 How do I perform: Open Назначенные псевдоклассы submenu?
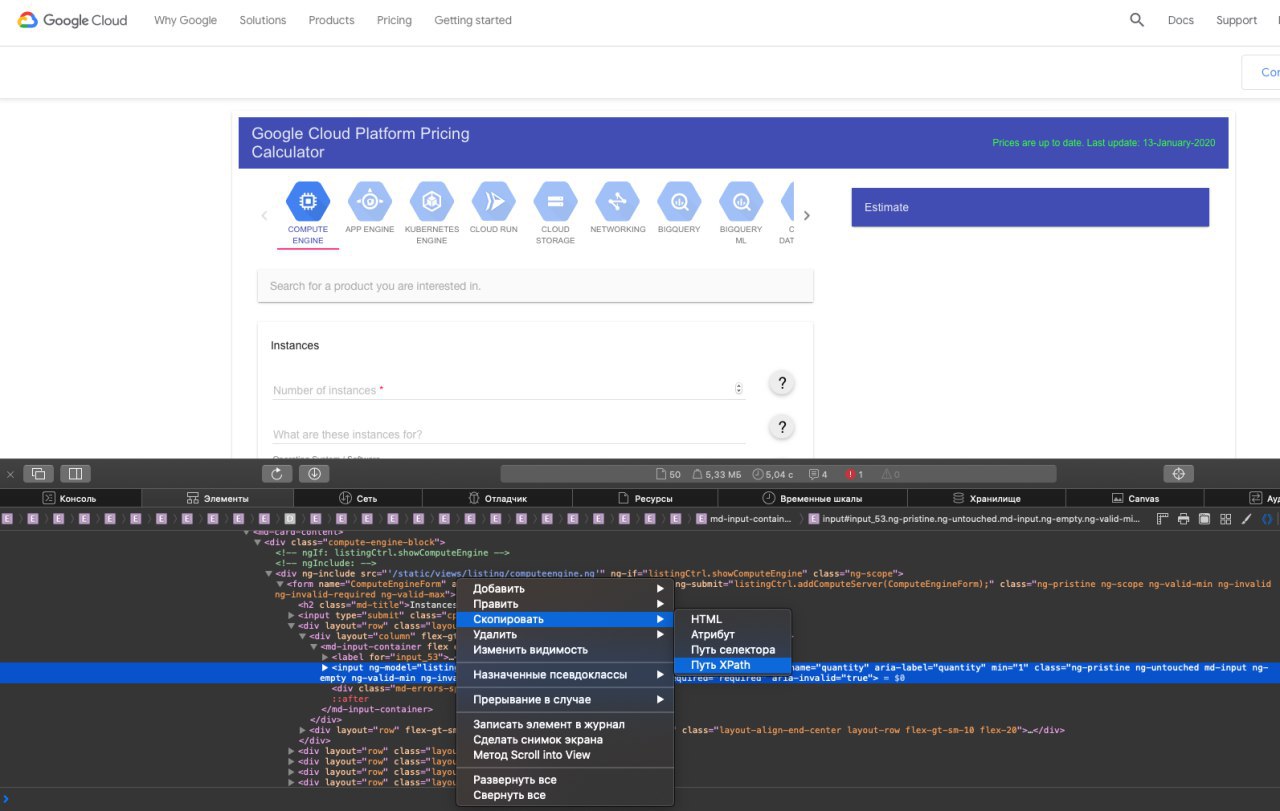point(565,675)
